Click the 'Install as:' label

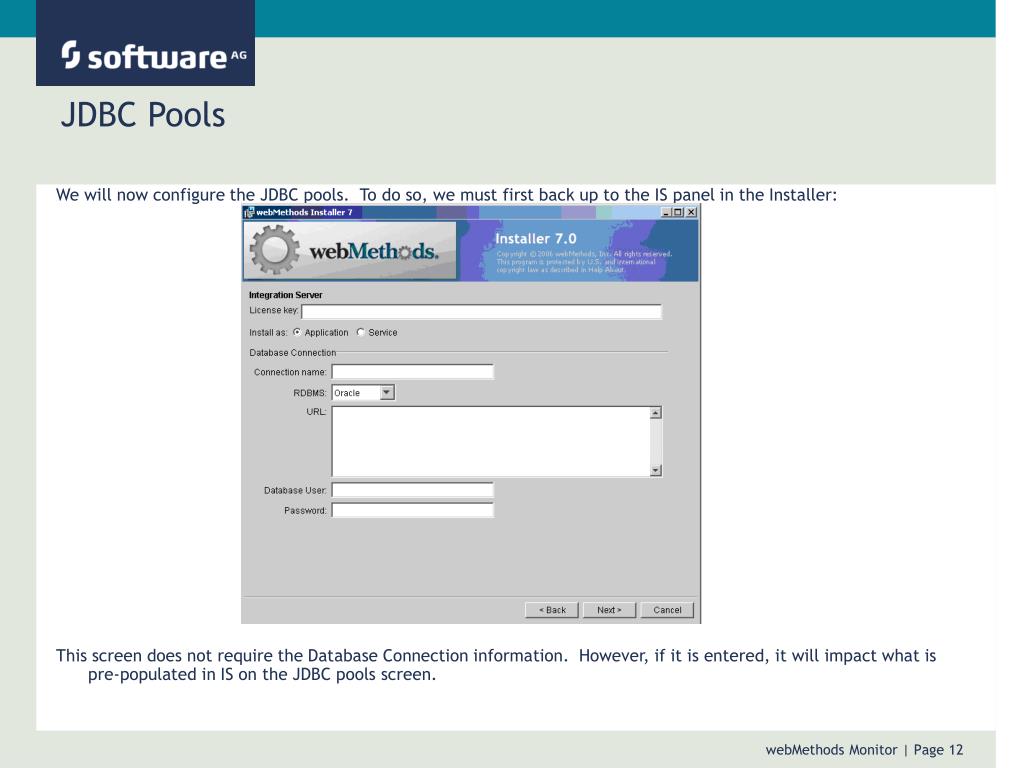click(x=268, y=332)
